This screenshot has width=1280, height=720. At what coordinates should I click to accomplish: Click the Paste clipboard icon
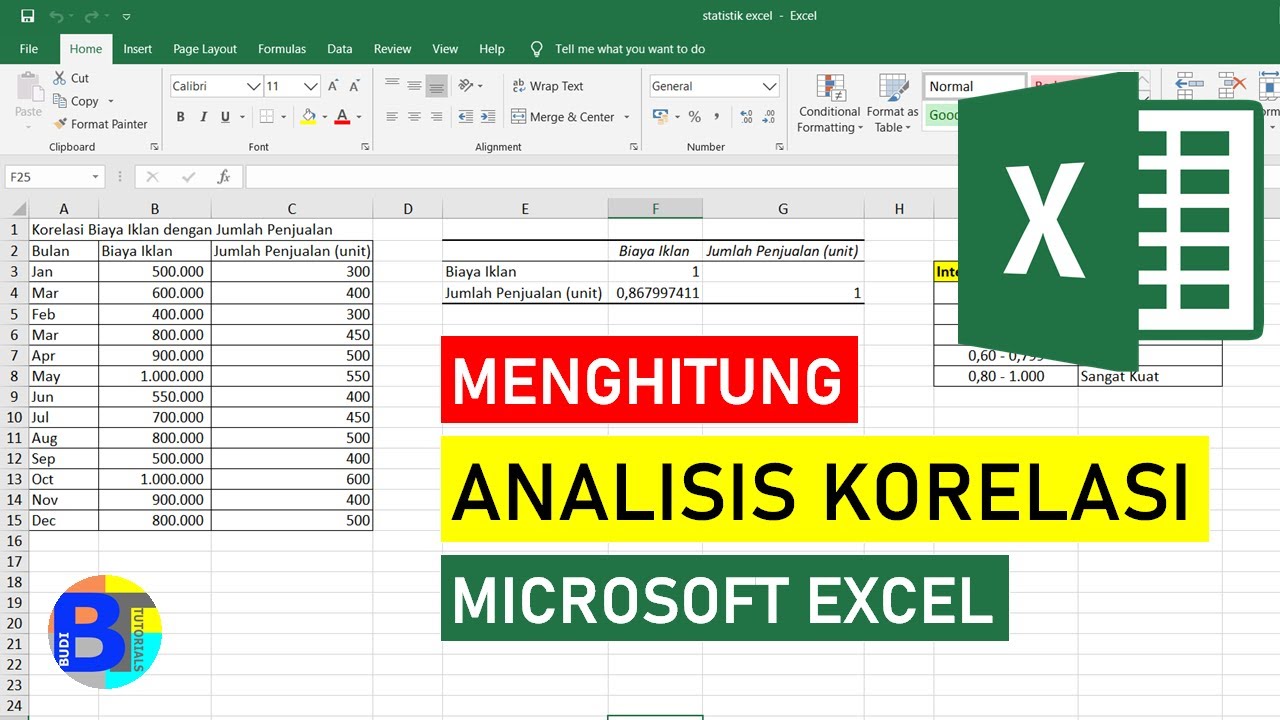tap(29, 88)
